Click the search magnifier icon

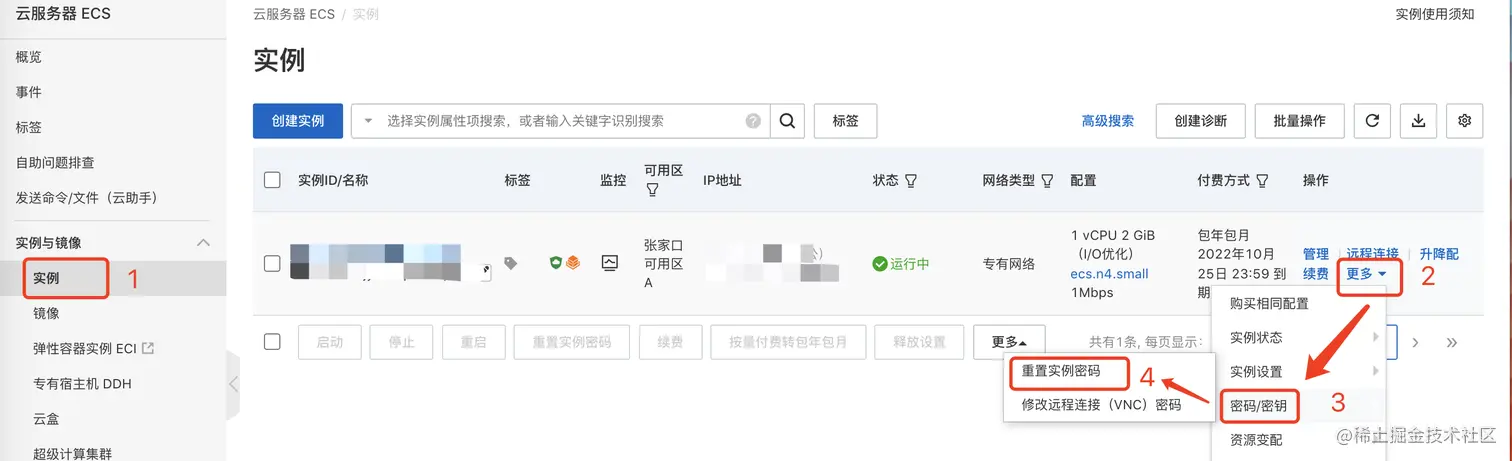click(787, 121)
